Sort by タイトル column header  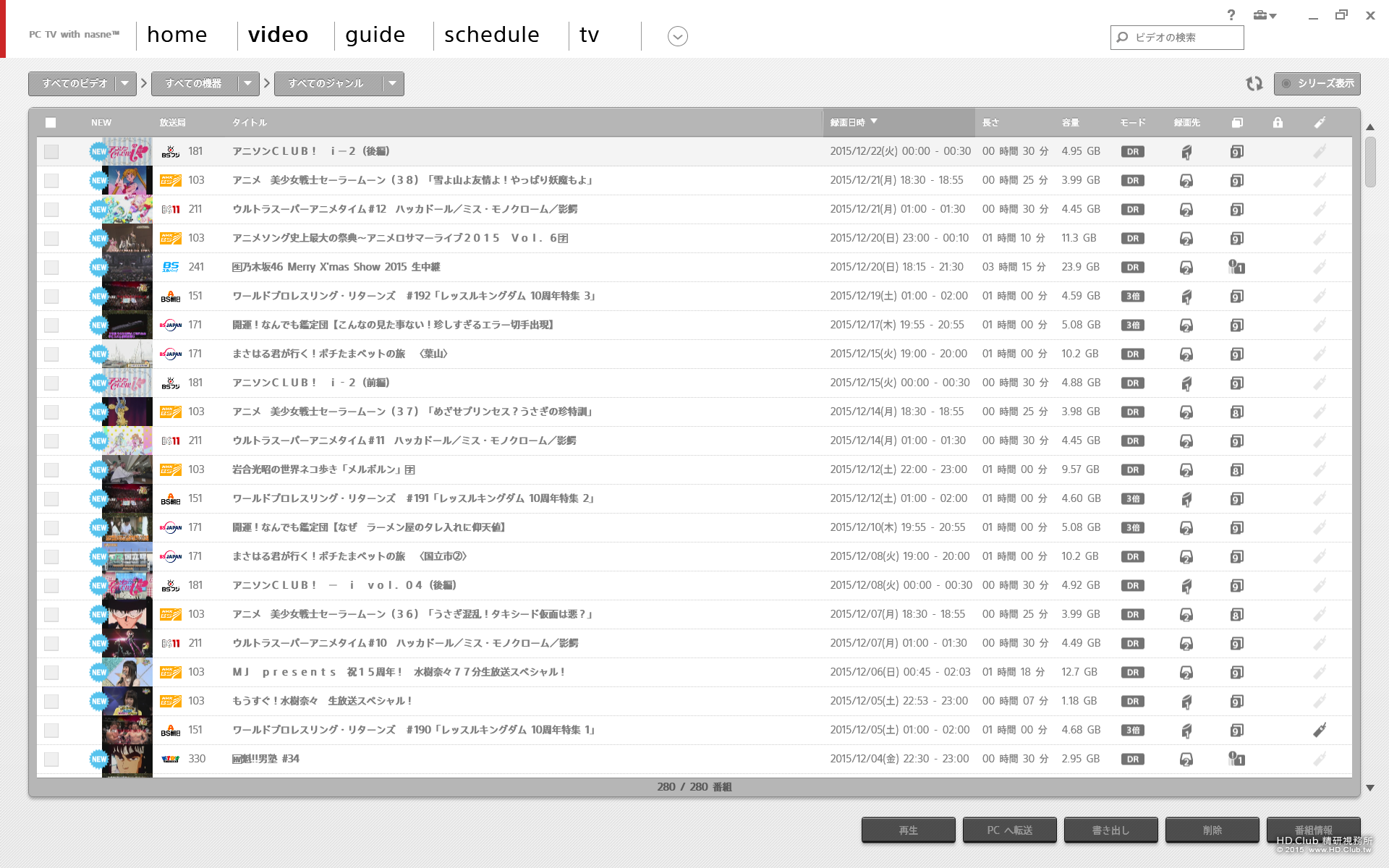point(250,122)
